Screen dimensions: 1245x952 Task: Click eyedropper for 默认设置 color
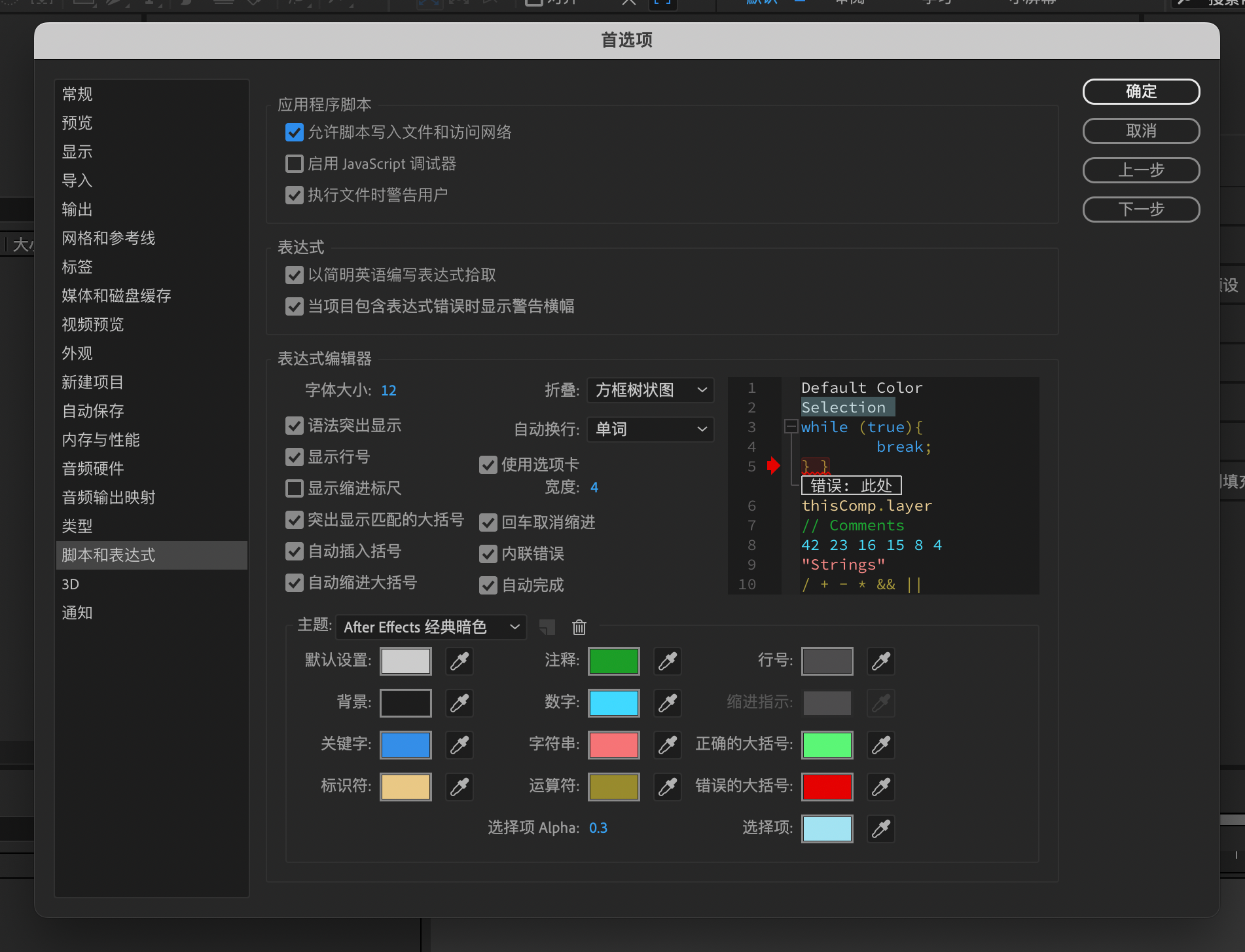coord(460,661)
